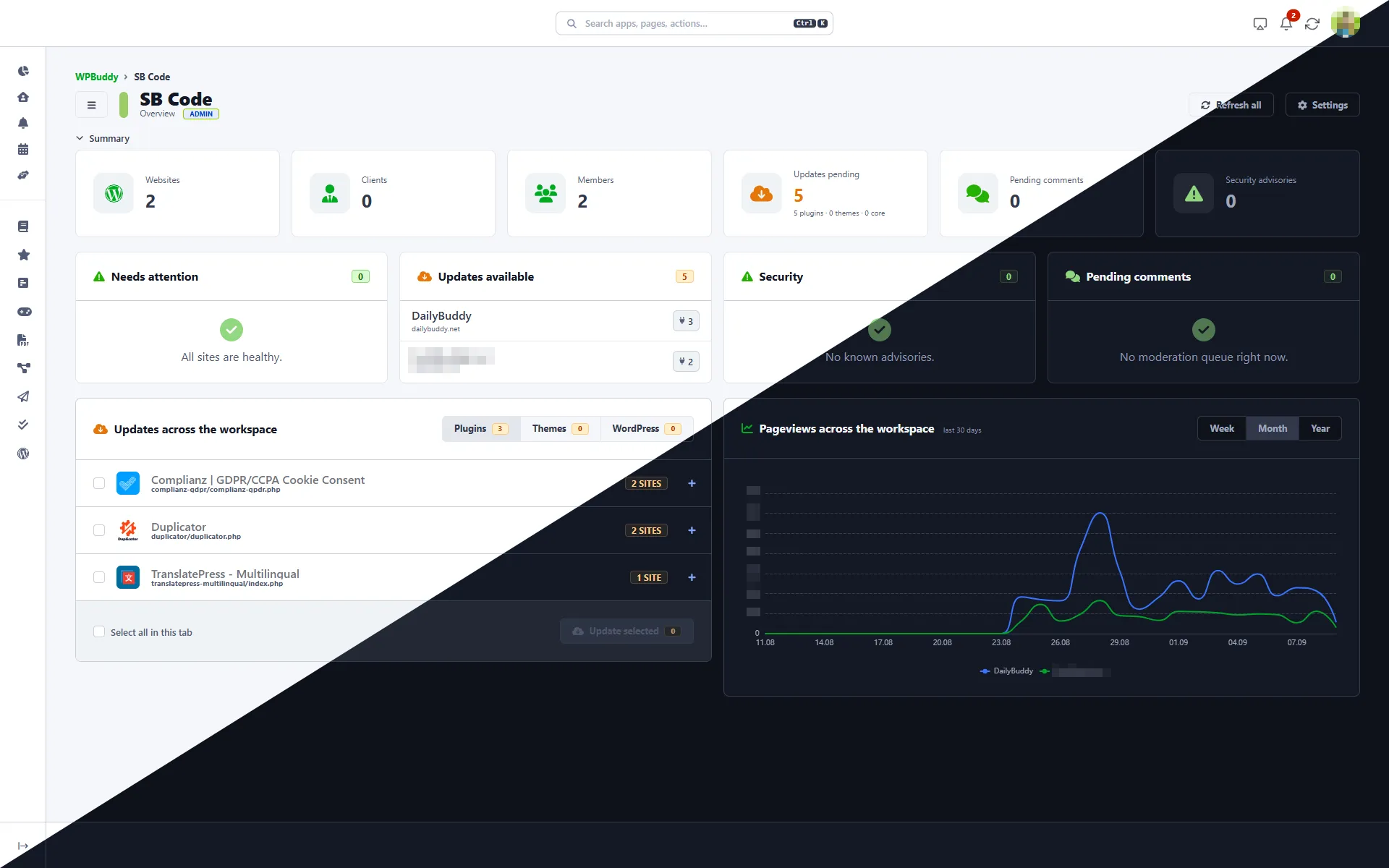Open the bell notifications sidebar icon
1389x868 pixels.
point(23,123)
